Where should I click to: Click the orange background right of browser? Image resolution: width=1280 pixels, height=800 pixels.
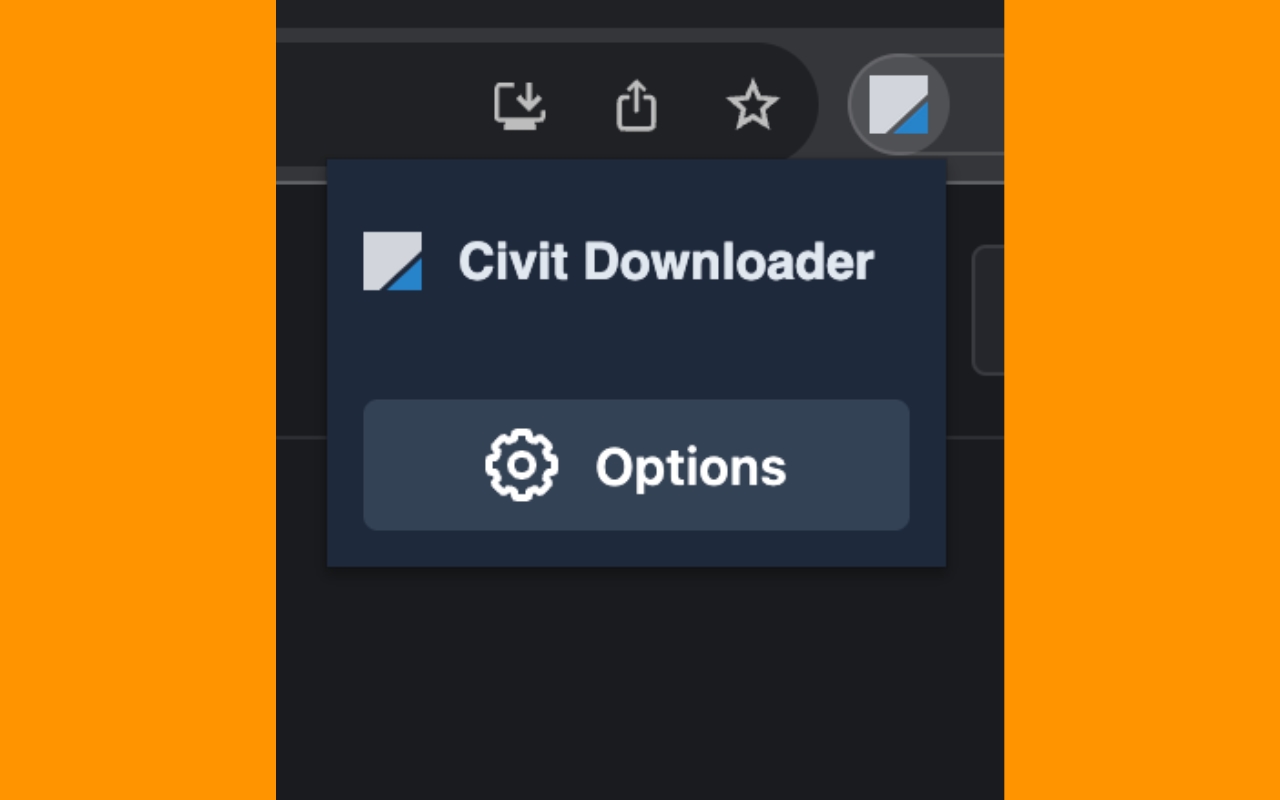click(1142, 400)
